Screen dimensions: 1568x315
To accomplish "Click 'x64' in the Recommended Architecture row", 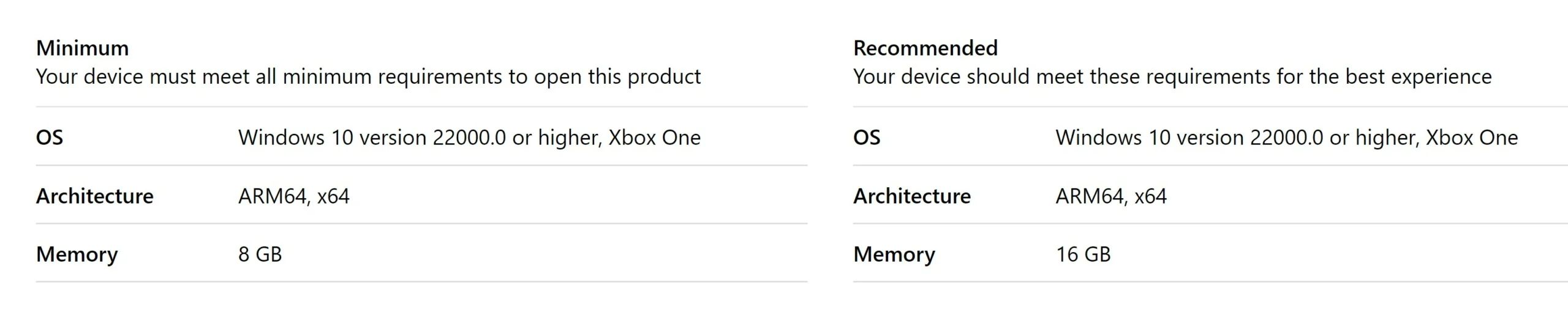I will point(1150,196).
